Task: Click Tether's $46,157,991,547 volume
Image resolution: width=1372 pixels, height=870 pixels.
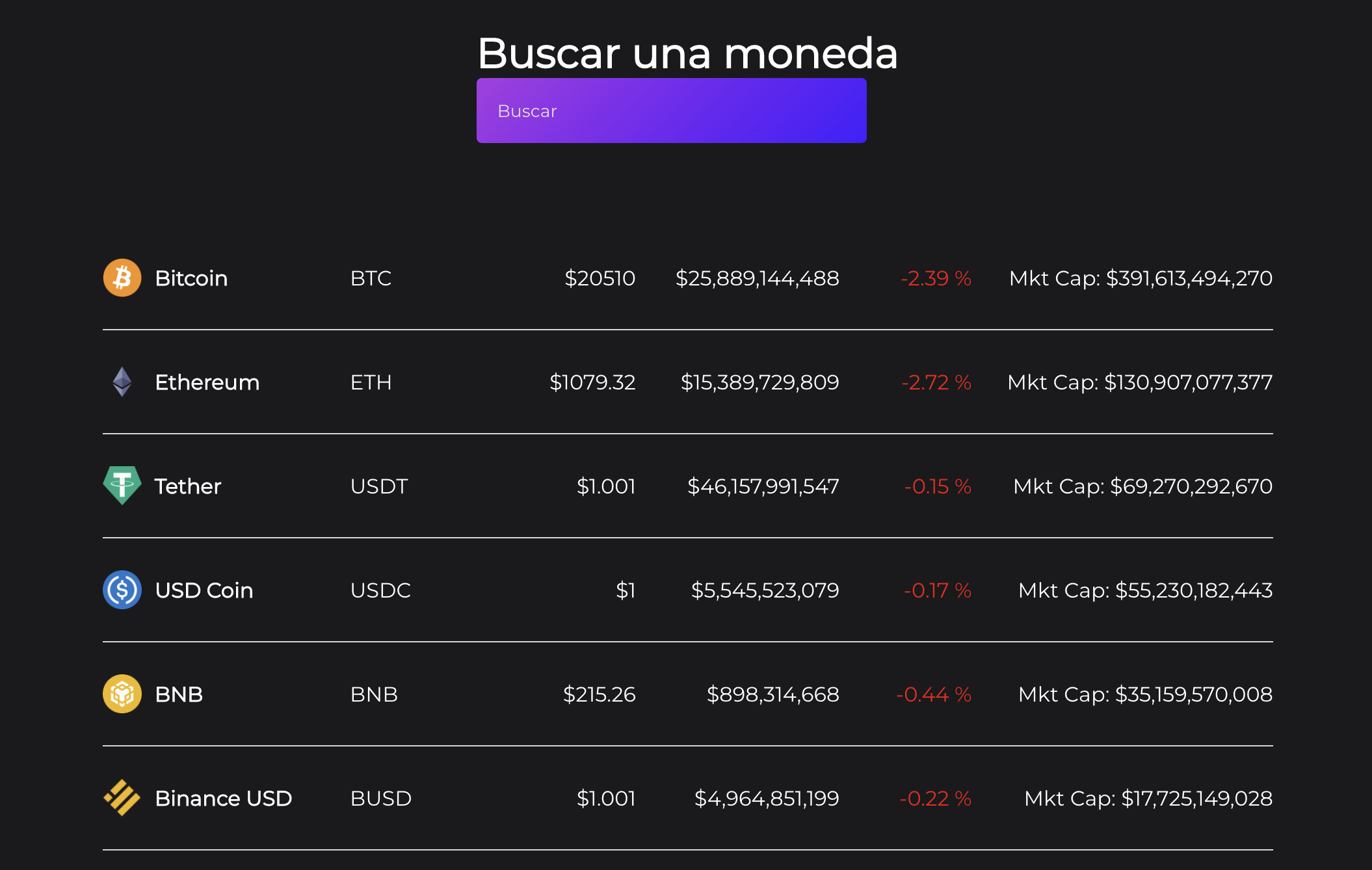Action: coord(763,486)
